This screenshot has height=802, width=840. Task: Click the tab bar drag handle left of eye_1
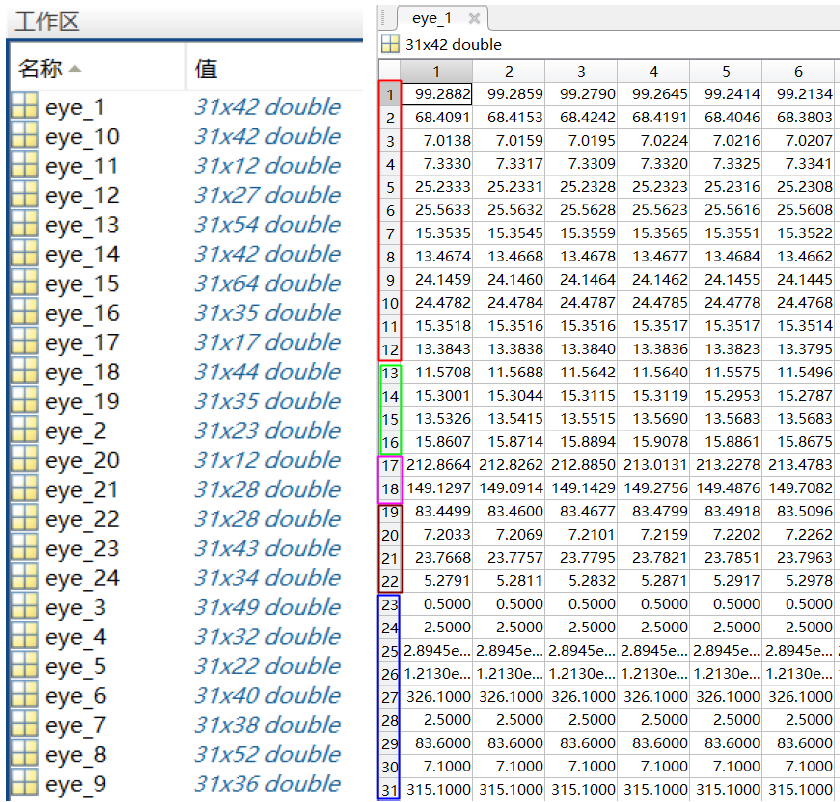[383, 19]
